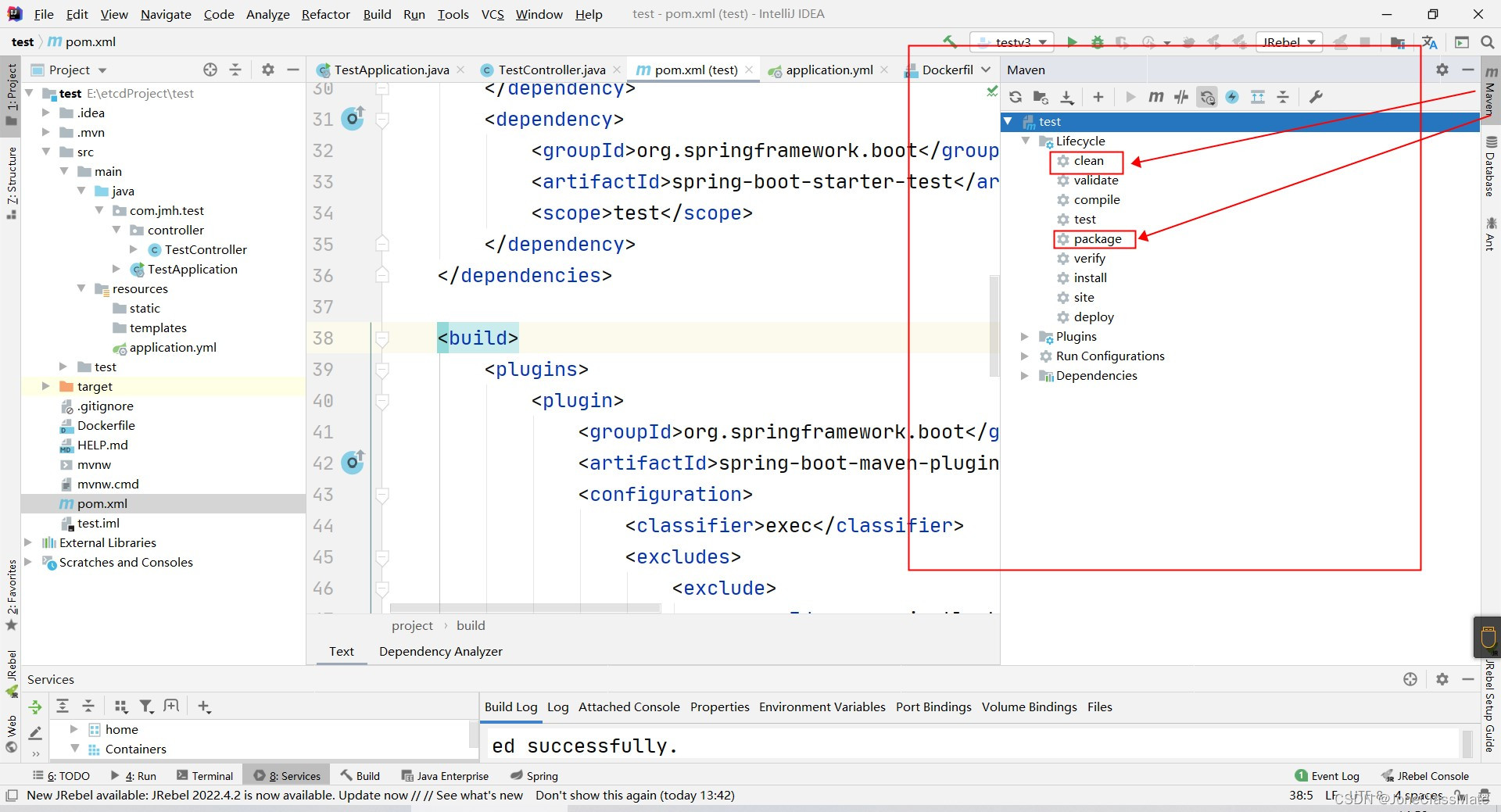The width and height of the screenshot is (1501, 812).
Task: Open Terminal tool window
Action: 205,776
